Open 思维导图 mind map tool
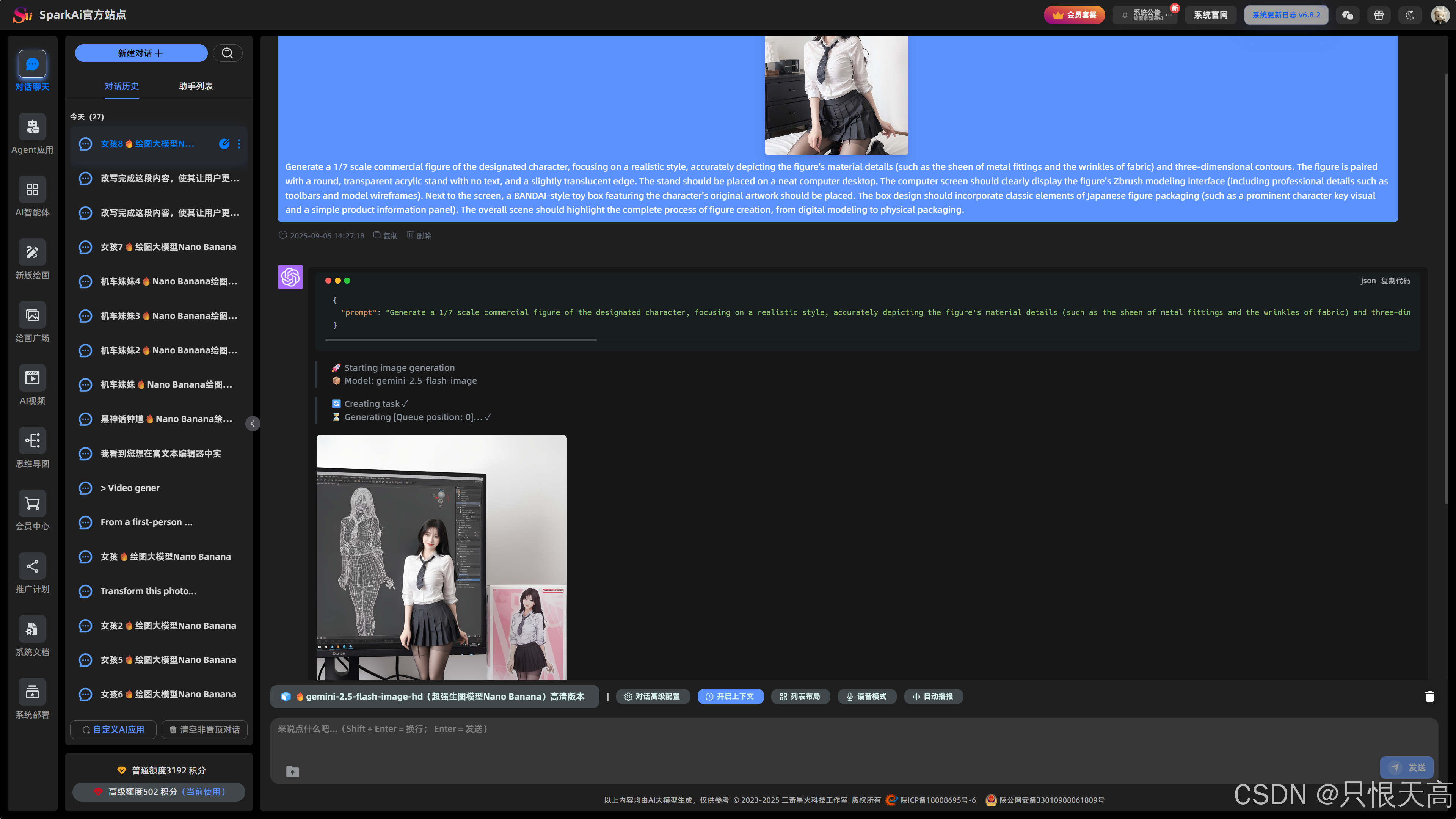 [x=32, y=441]
